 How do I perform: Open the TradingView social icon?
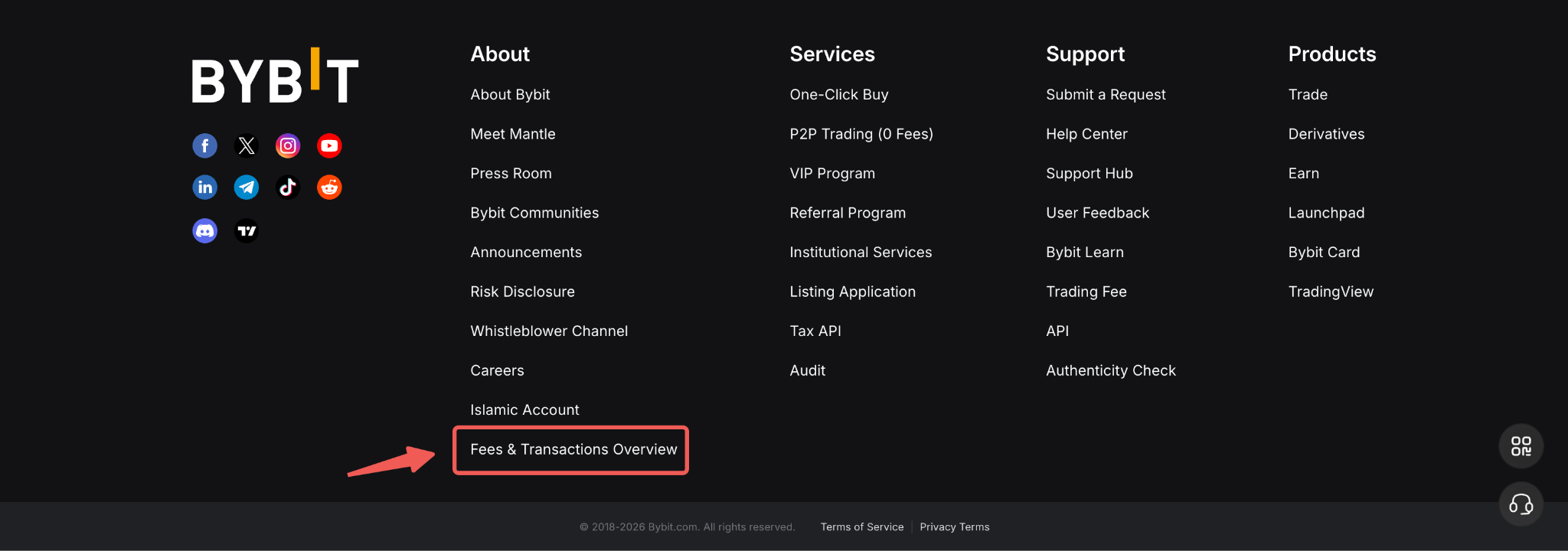[x=247, y=230]
